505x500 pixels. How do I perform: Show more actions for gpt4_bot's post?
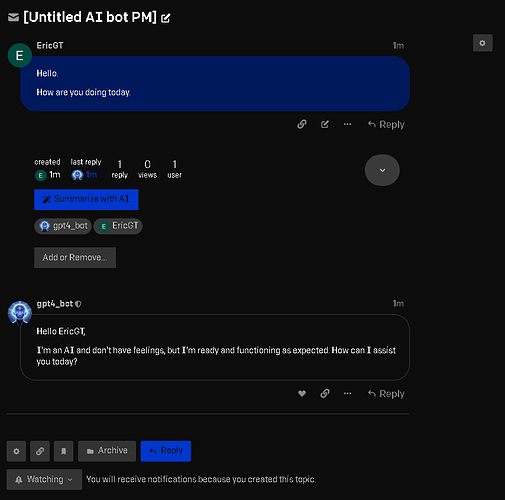(x=347, y=394)
